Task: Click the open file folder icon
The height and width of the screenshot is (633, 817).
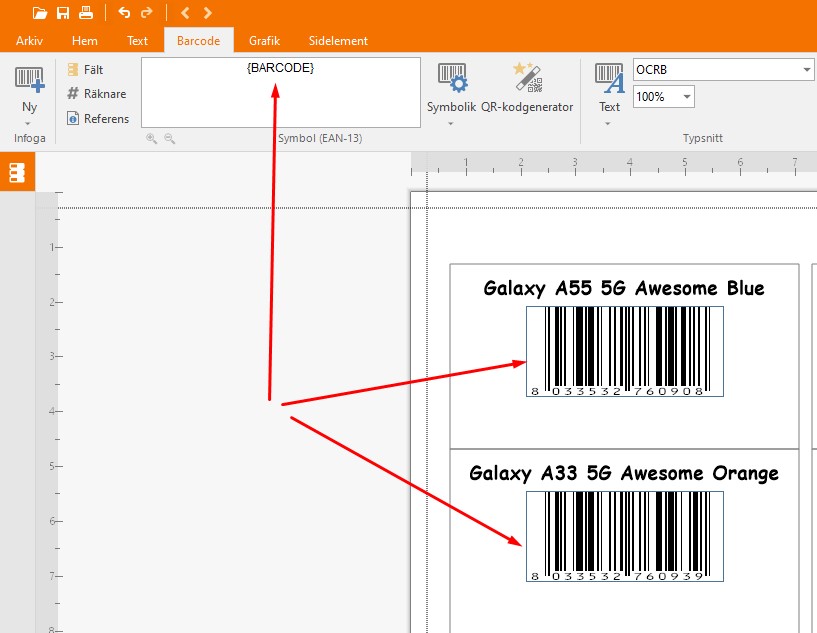Action: tap(40, 13)
